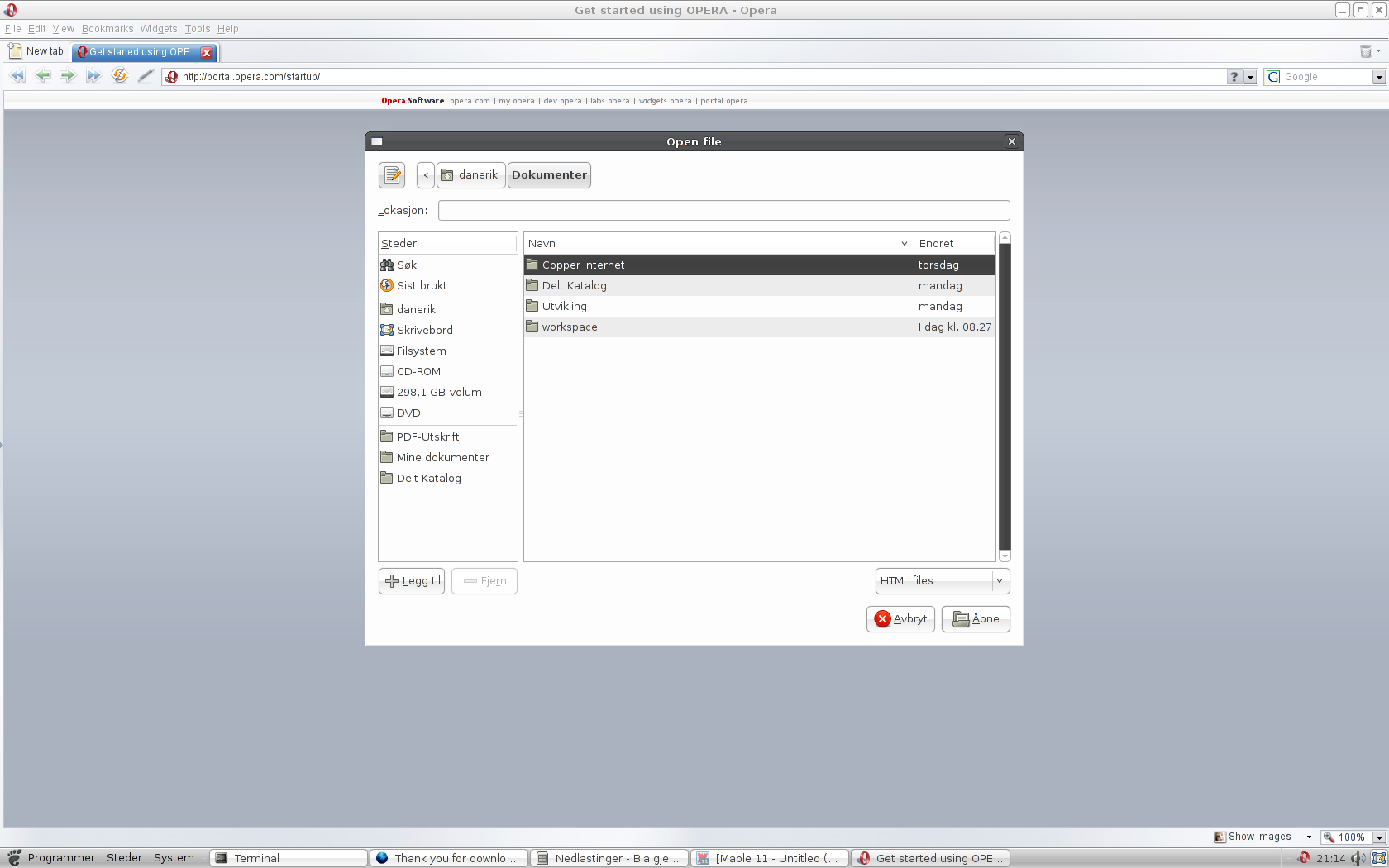The image size is (1389, 868).
Task: Click the Åpne button
Action: coord(976,619)
